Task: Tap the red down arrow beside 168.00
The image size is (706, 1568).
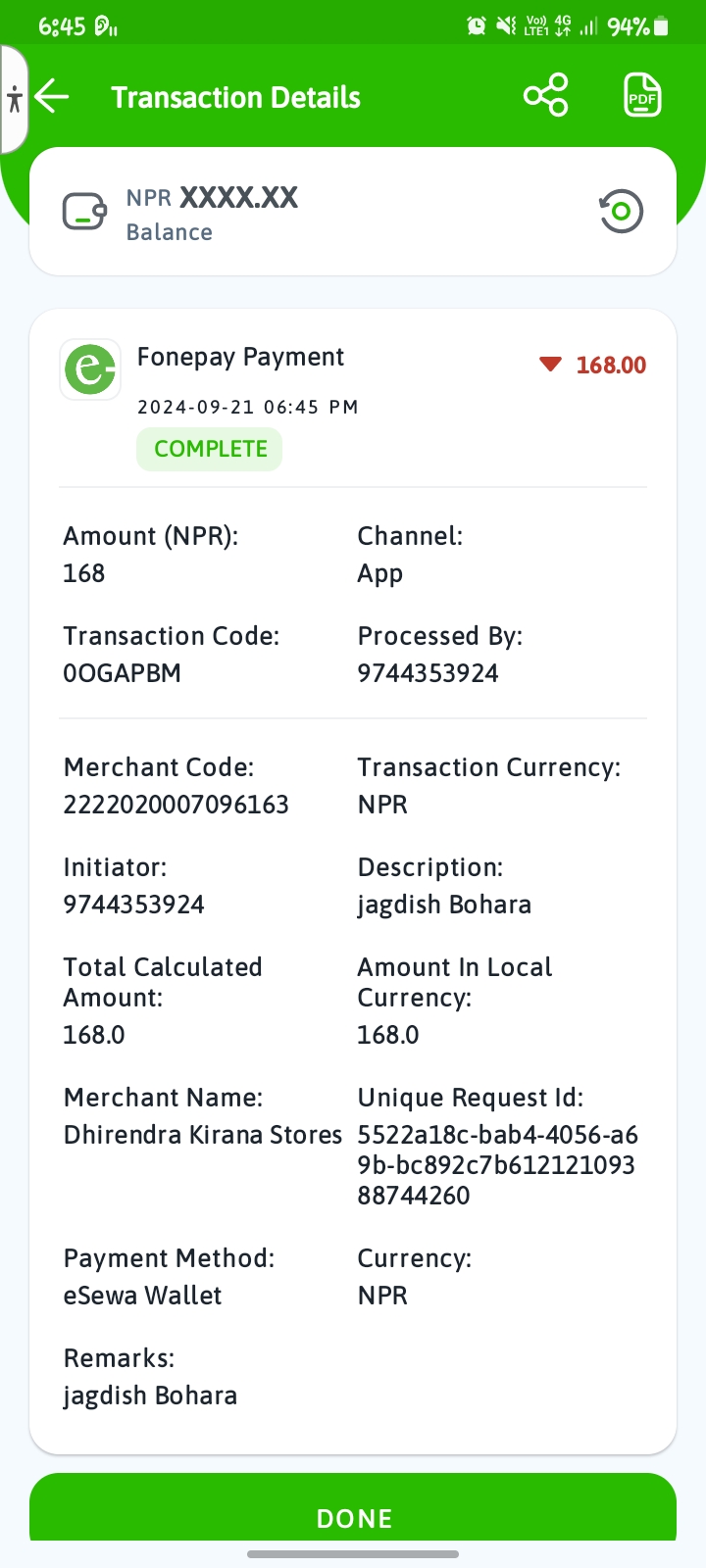Action: click(x=550, y=365)
